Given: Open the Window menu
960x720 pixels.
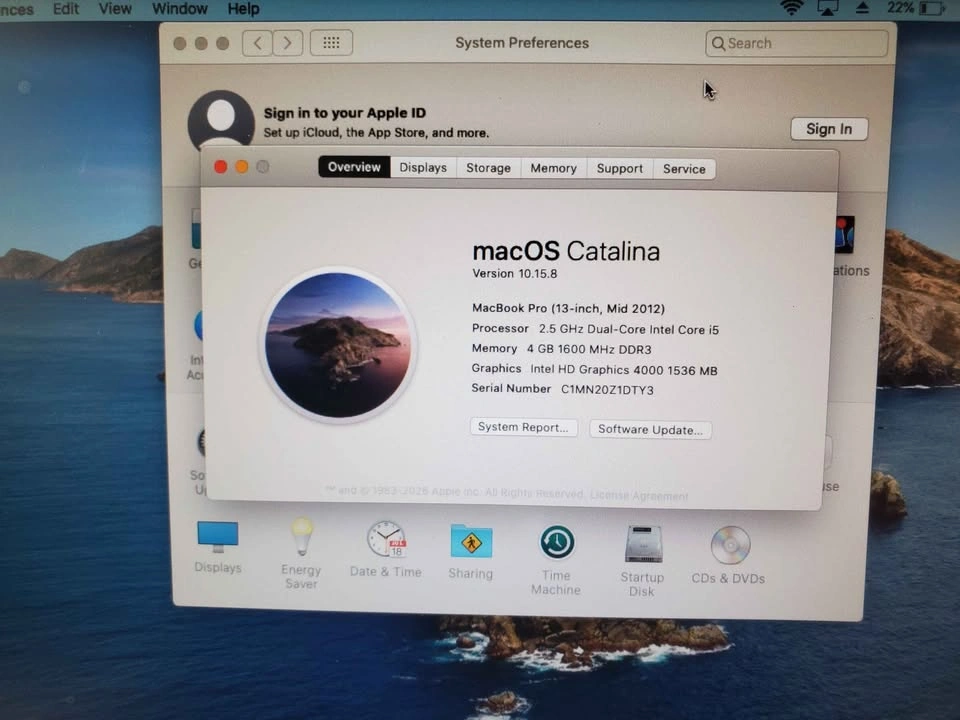Looking at the screenshot, I should point(179,9).
